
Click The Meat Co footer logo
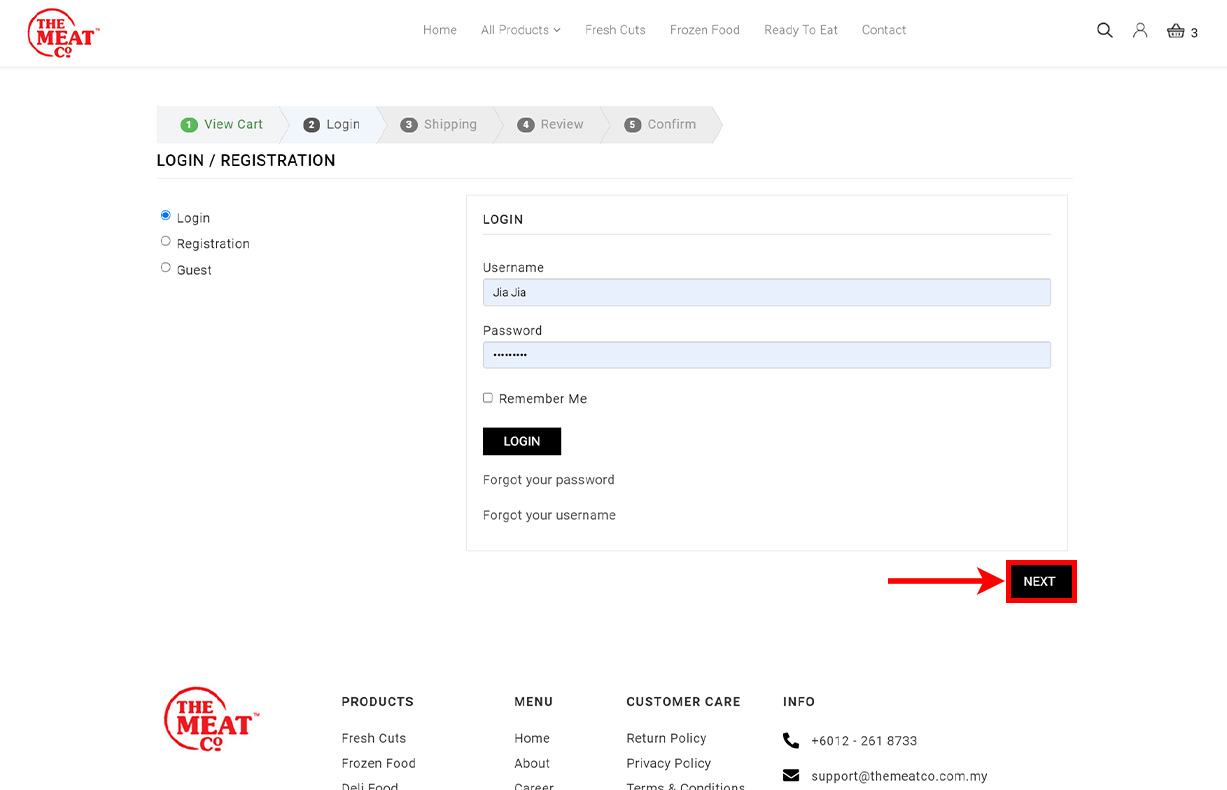tap(211, 719)
